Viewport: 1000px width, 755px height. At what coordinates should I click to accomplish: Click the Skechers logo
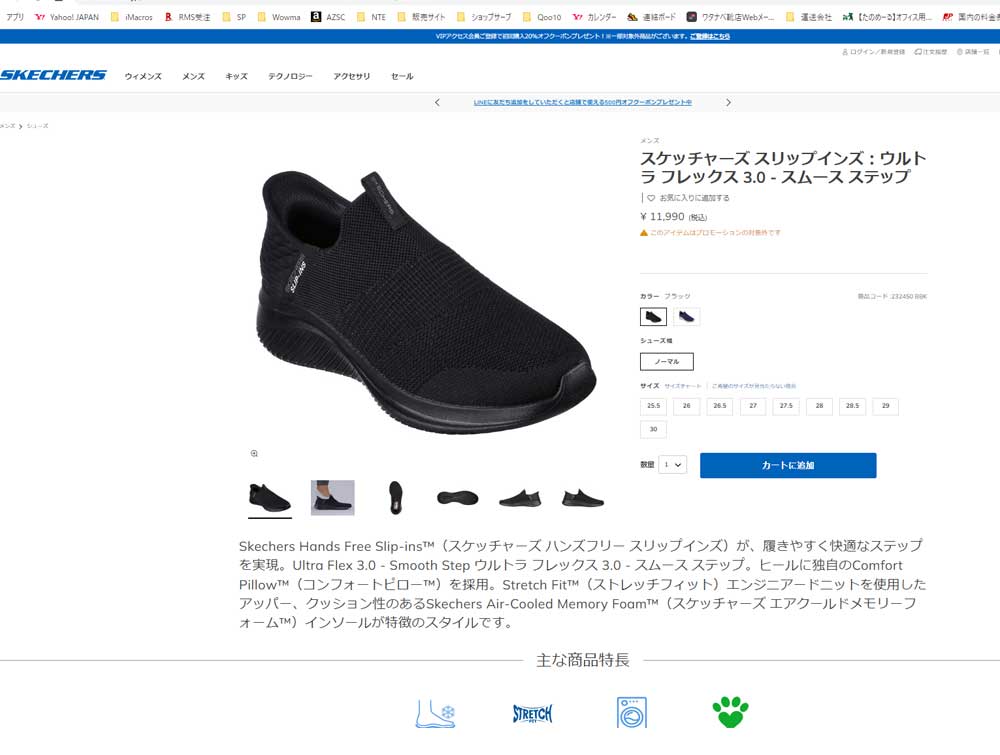click(53, 75)
